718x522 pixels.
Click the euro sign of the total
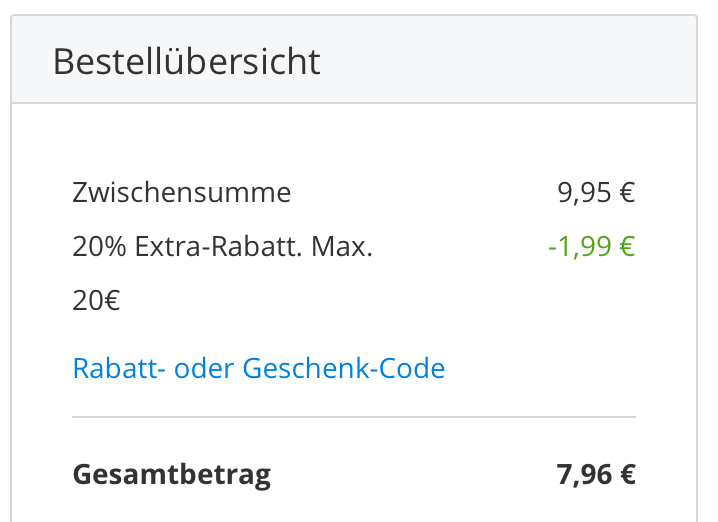pyautogui.click(x=627, y=473)
